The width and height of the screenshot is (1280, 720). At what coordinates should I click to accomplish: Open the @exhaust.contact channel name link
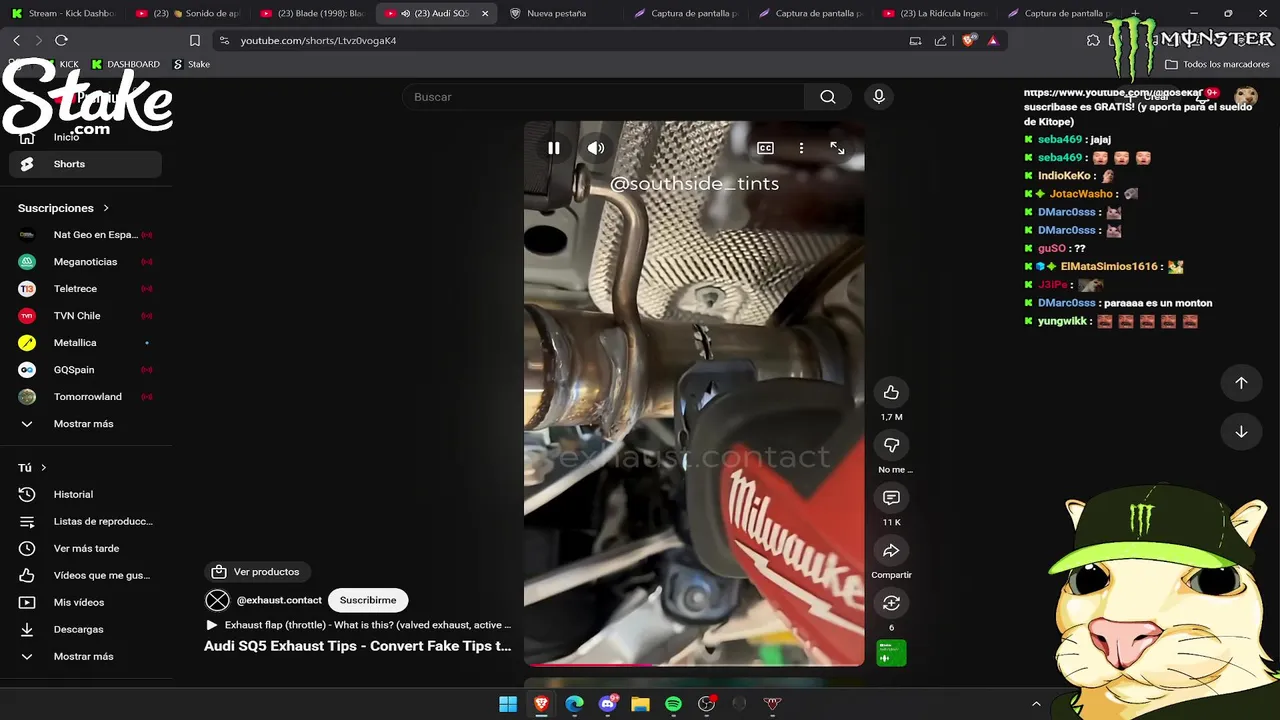279,600
